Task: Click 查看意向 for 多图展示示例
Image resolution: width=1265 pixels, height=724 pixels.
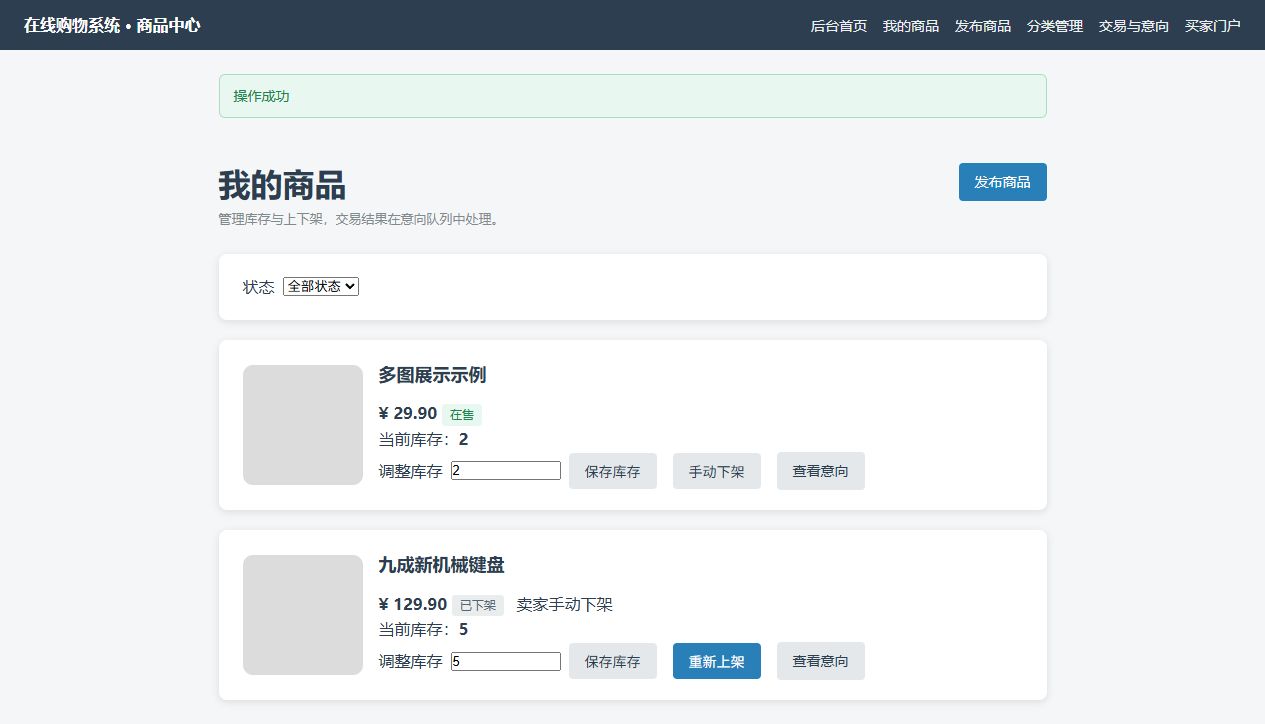Action: pyautogui.click(x=821, y=471)
